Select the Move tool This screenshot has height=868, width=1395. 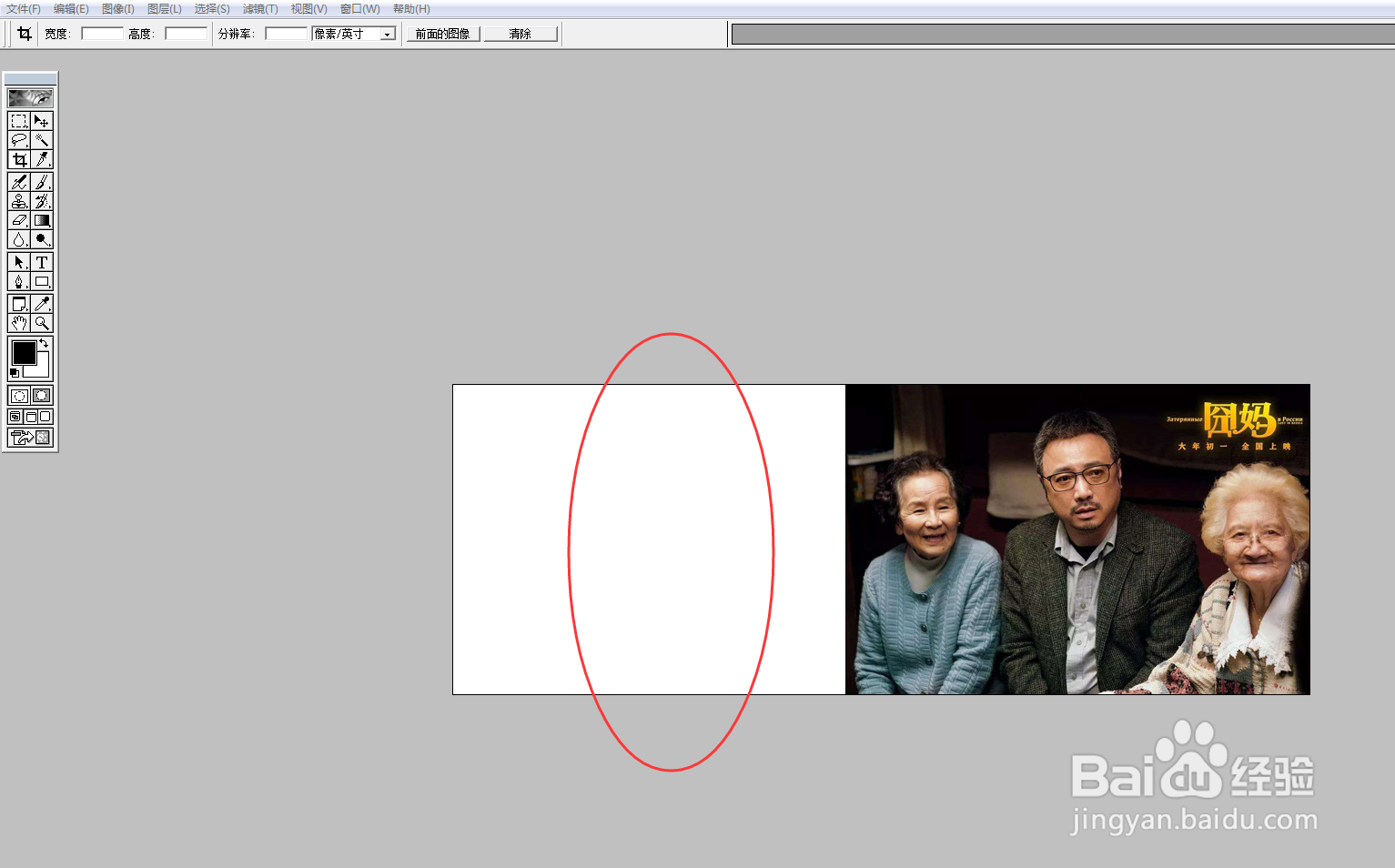pos(42,121)
